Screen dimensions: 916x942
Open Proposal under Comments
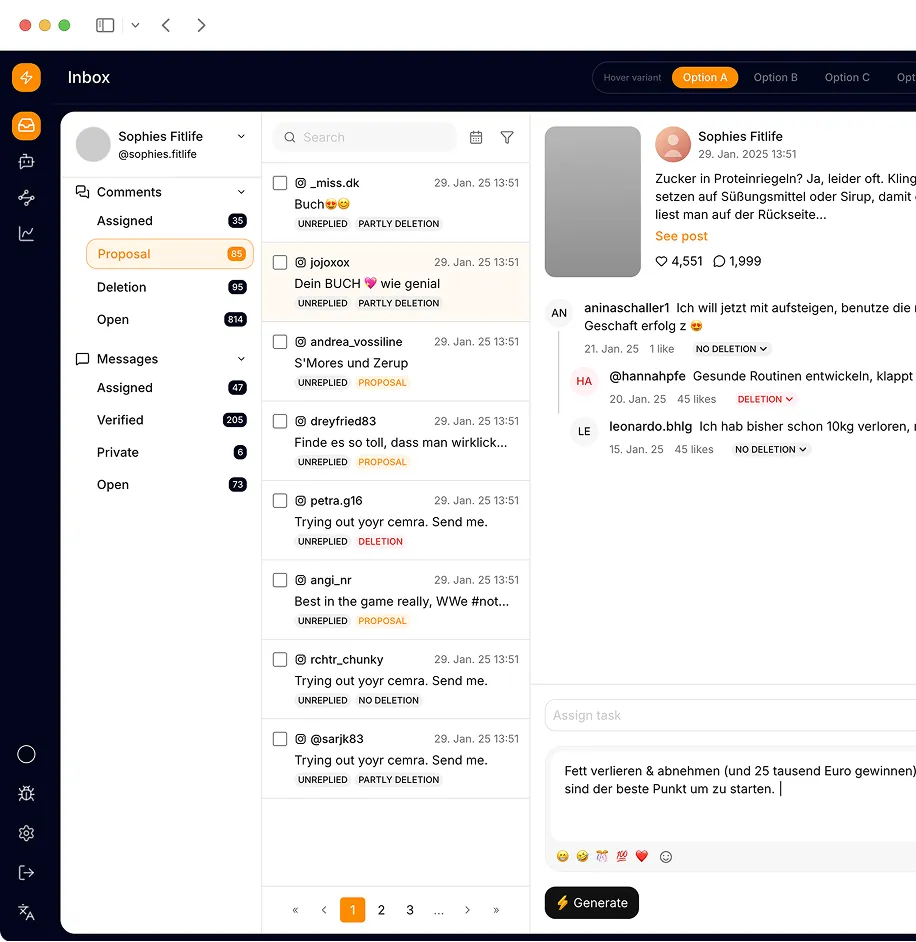click(170, 254)
